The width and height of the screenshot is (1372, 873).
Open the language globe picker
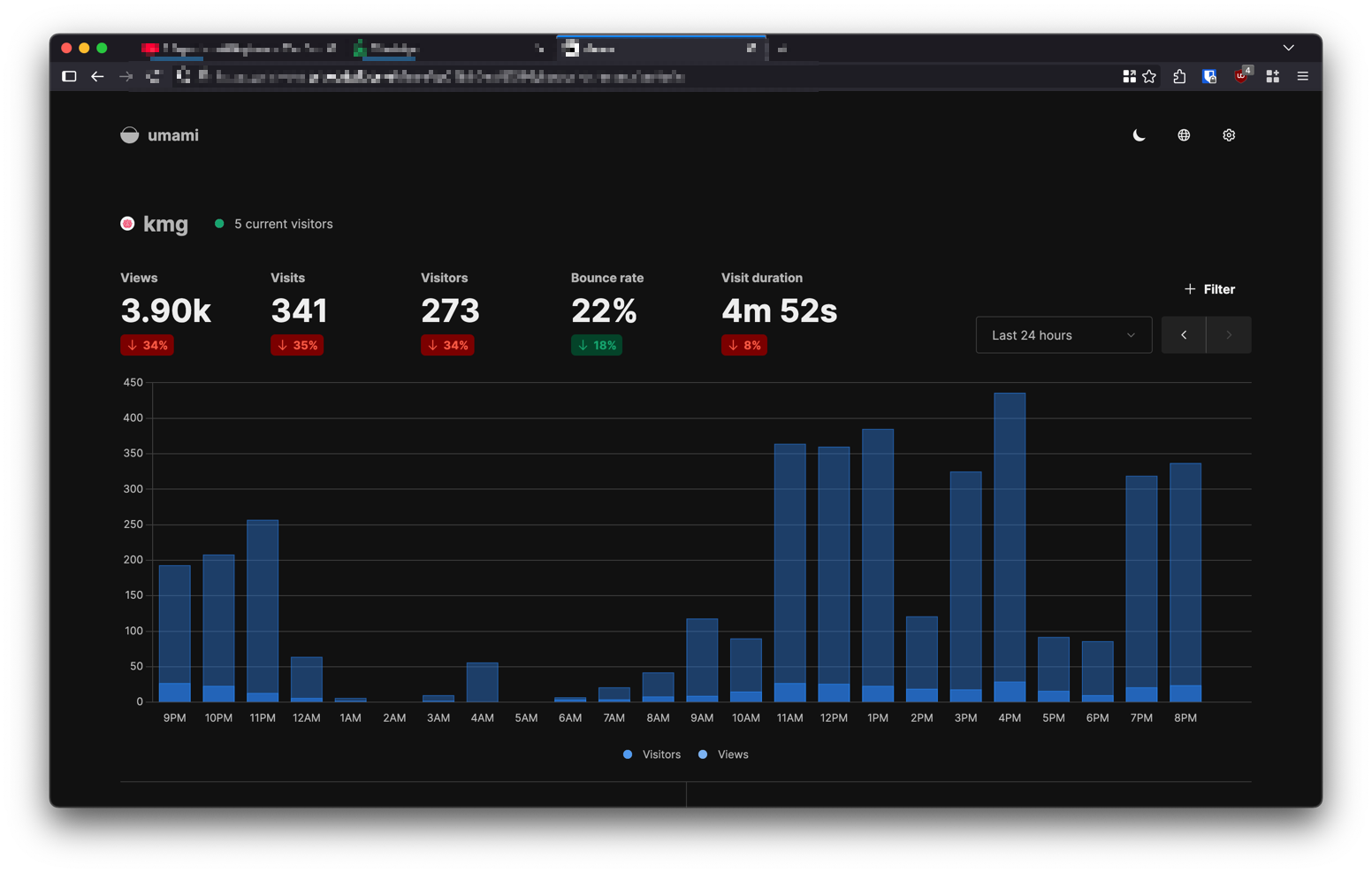coord(1183,134)
